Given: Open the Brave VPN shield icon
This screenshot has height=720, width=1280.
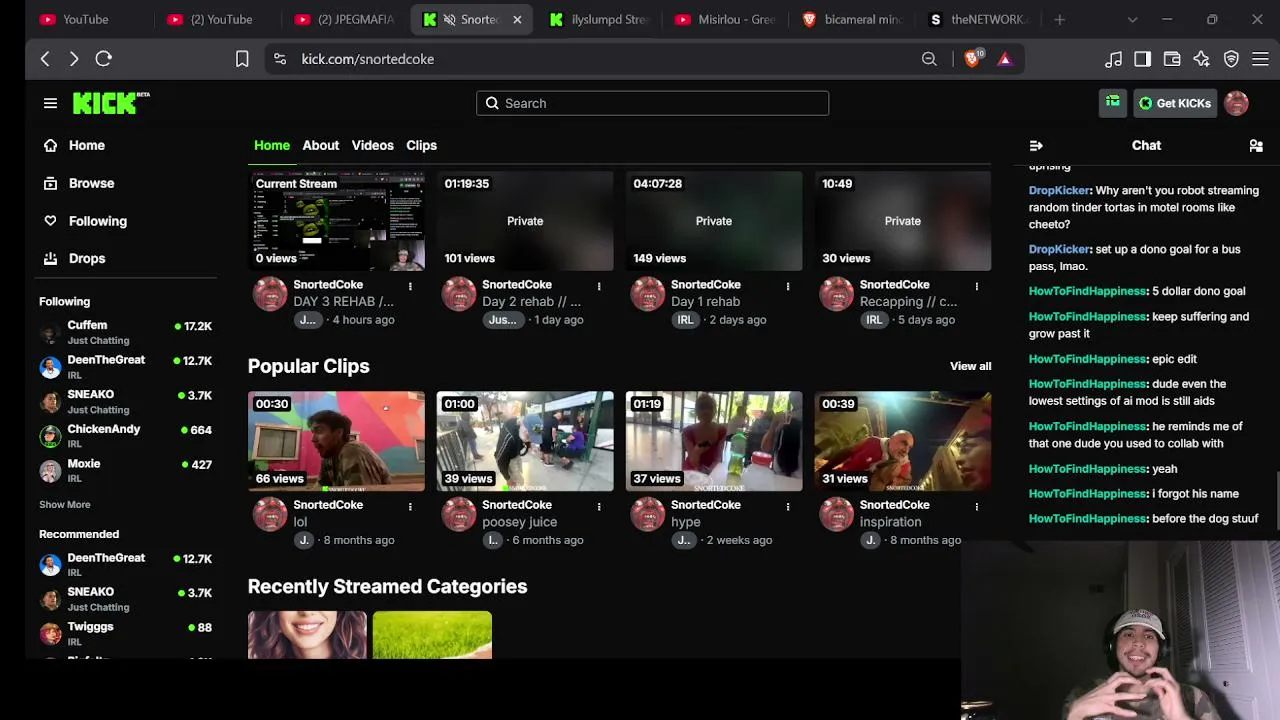Looking at the screenshot, I should point(1231,59).
